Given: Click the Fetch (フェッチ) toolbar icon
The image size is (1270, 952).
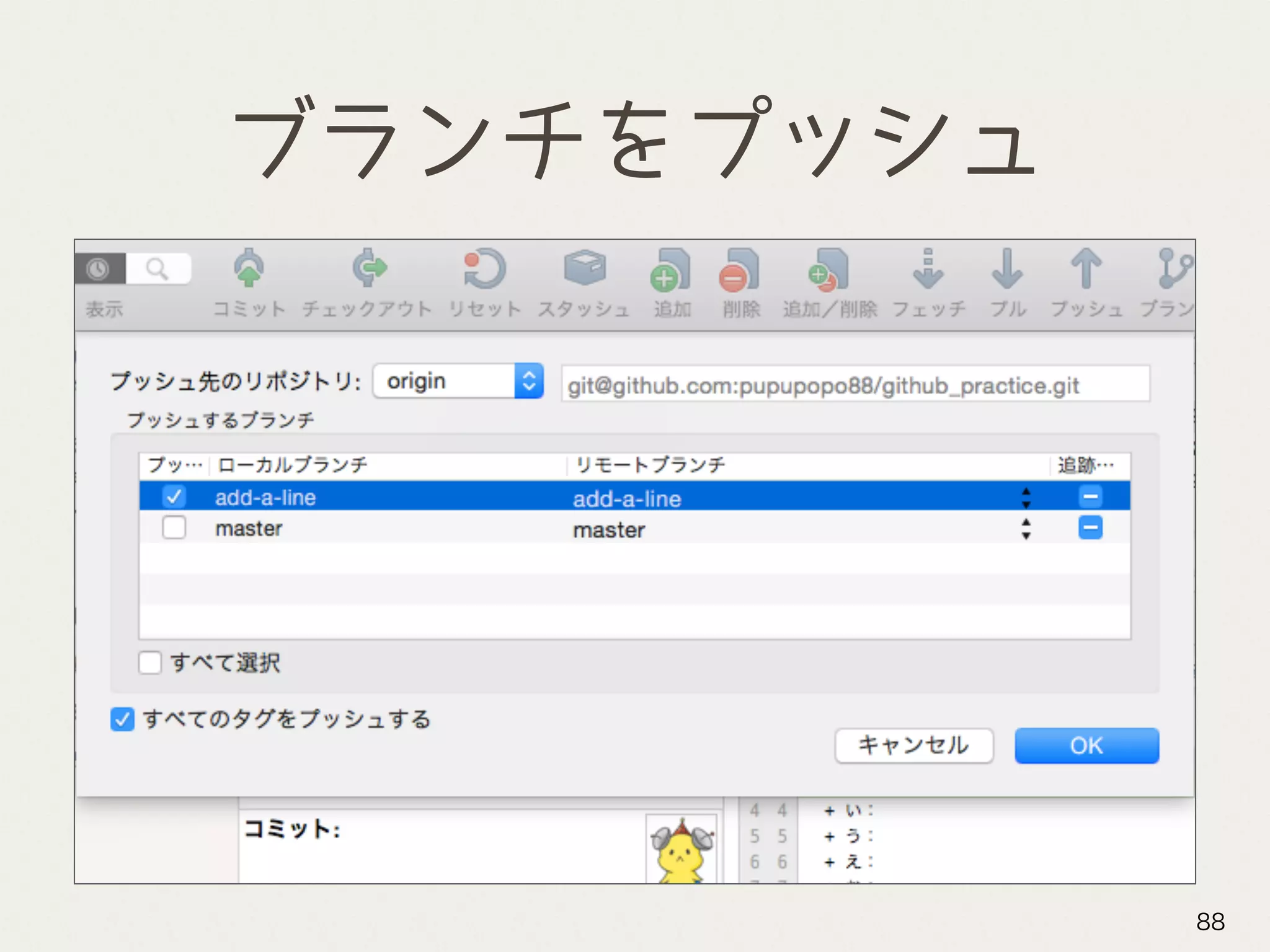Looking at the screenshot, I should [x=928, y=269].
